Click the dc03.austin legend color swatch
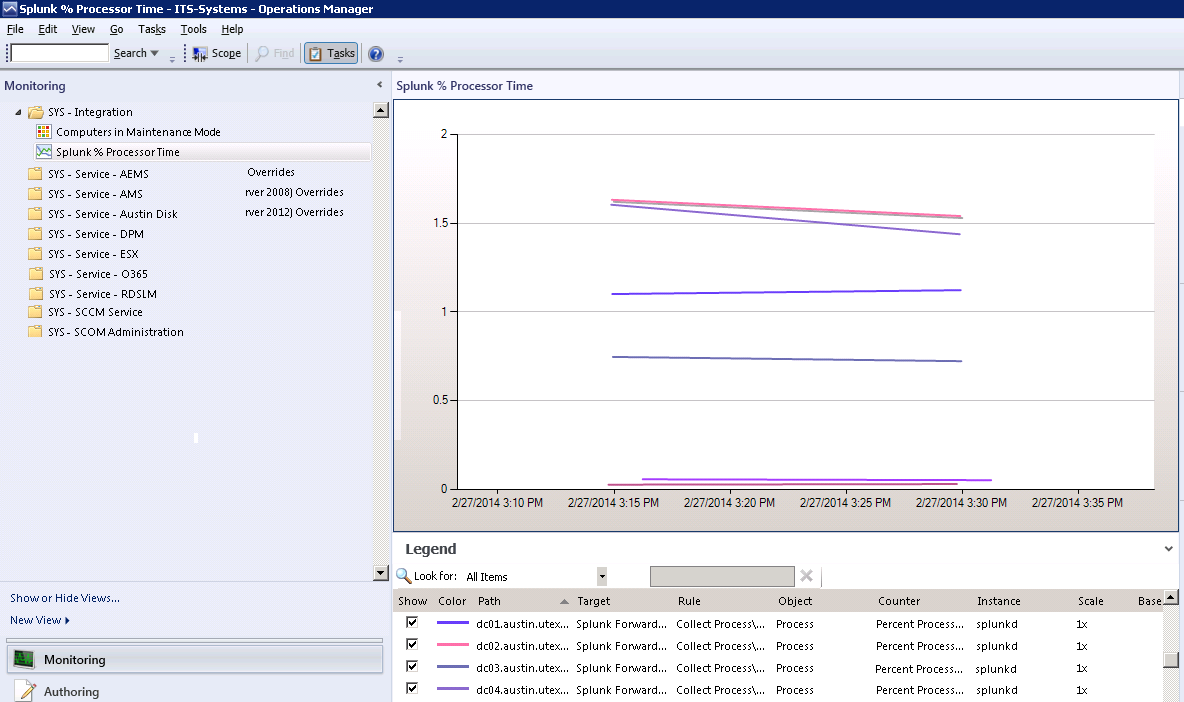This screenshot has height=702, width=1184. coord(452,668)
